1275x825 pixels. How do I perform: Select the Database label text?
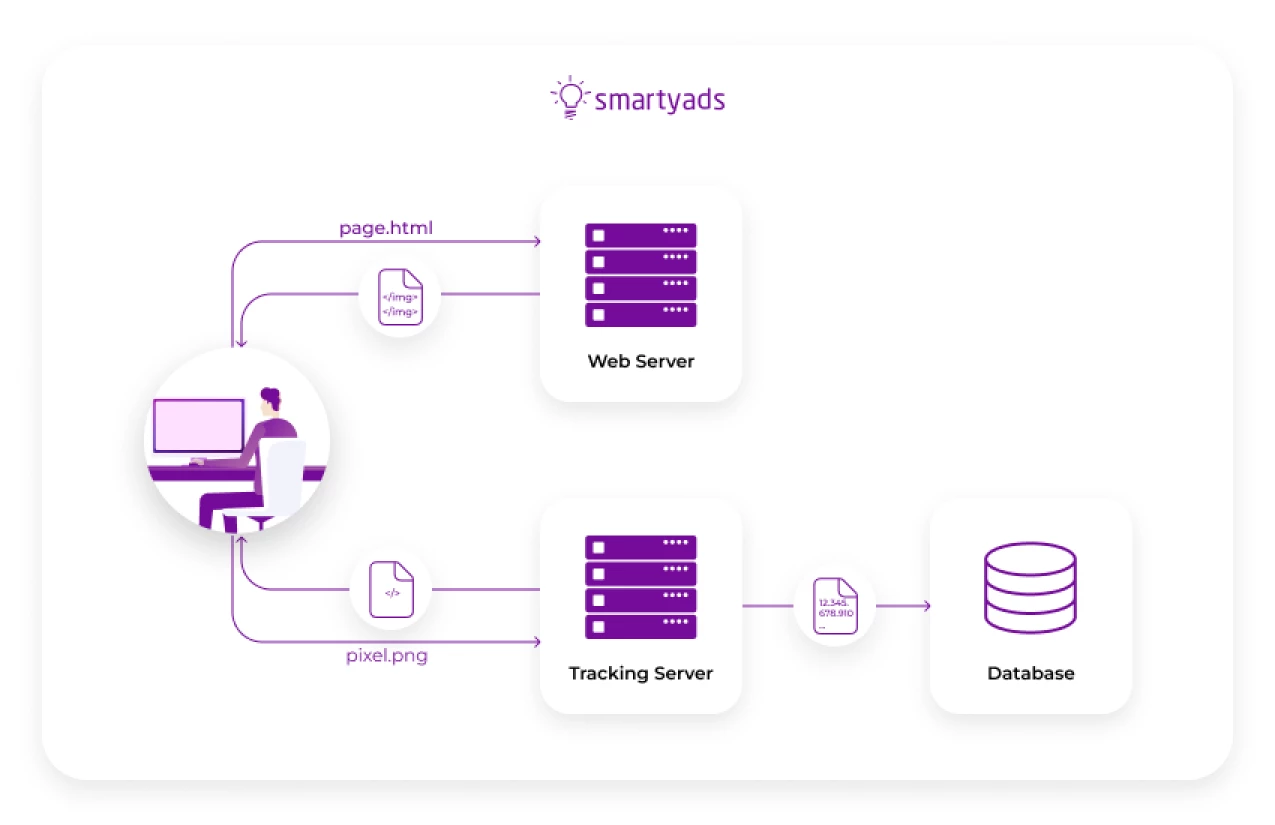(1030, 673)
